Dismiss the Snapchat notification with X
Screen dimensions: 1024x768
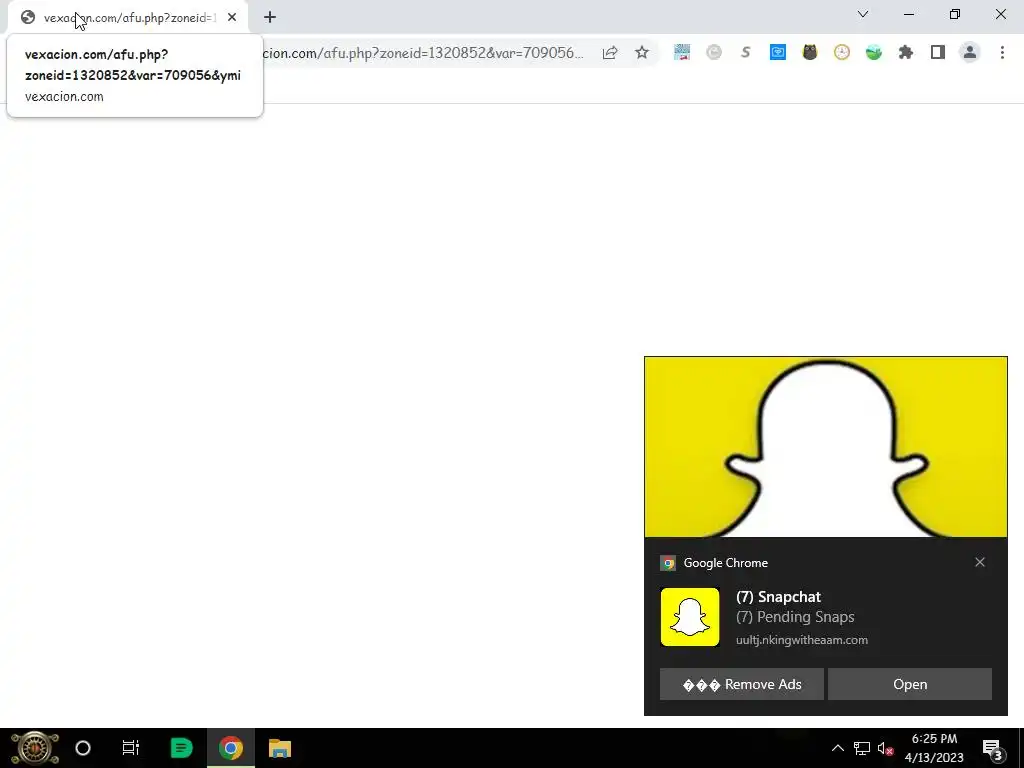click(x=980, y=562)
